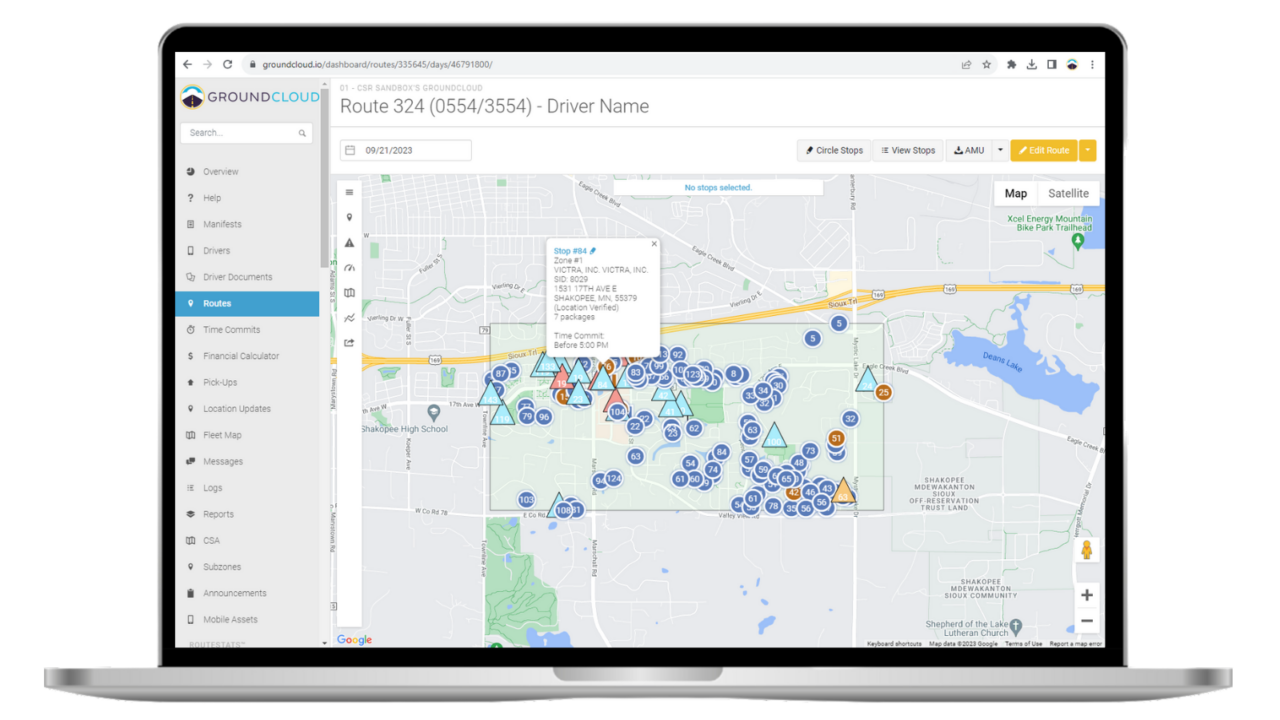Open the Edit Route dropdown arrow
Screen dimensions: 1280x720
pyautogui.click(x=1088, y=150)
